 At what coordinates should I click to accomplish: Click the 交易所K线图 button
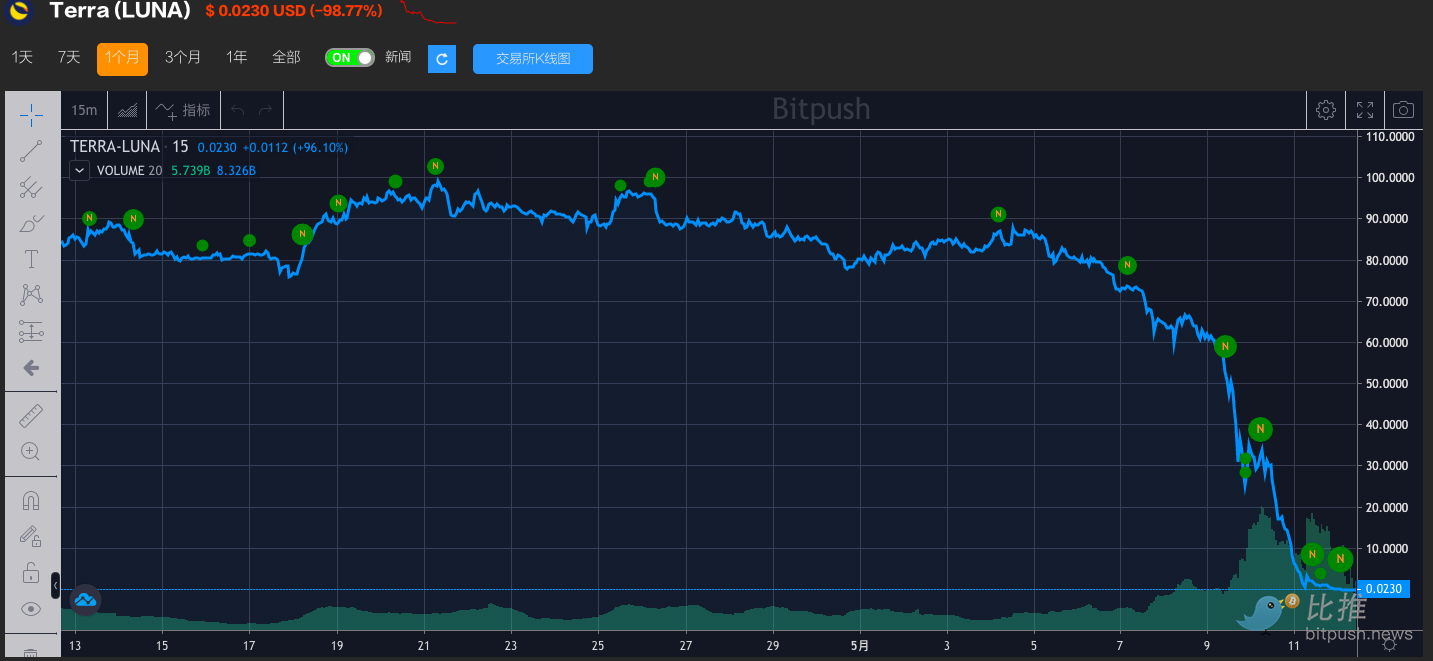(532, 58)
